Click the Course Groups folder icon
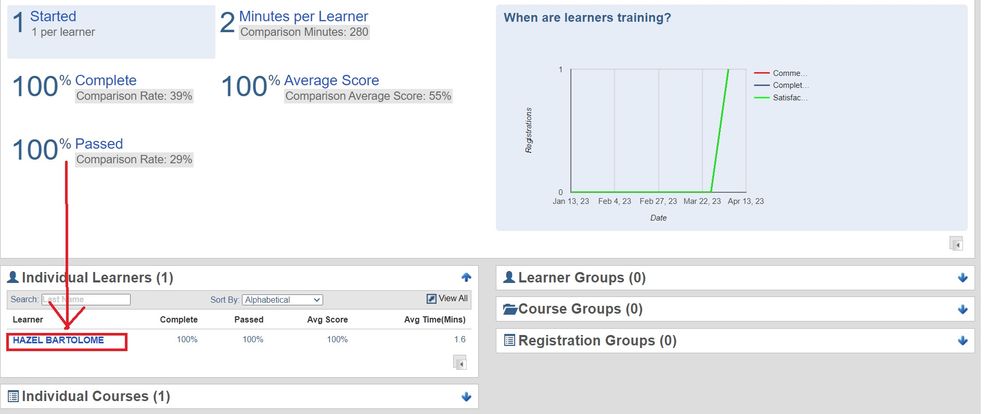Image resolution: width=999 pixels, height=414 pixels. (510, 309)
